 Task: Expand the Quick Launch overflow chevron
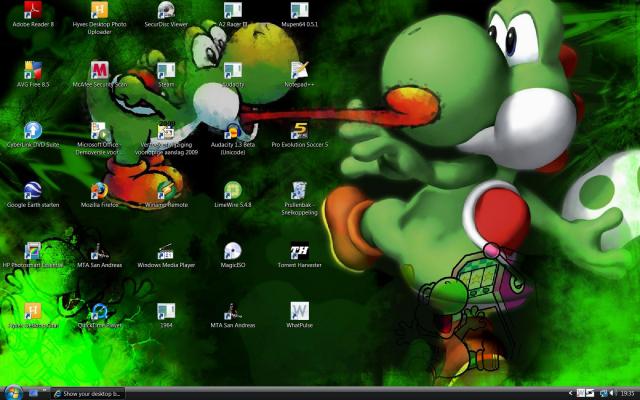(45, 391)
